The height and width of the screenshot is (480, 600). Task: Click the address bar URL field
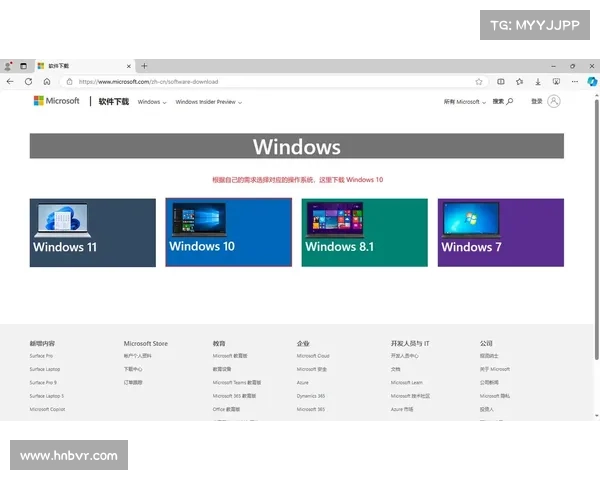tap(276, 82)
